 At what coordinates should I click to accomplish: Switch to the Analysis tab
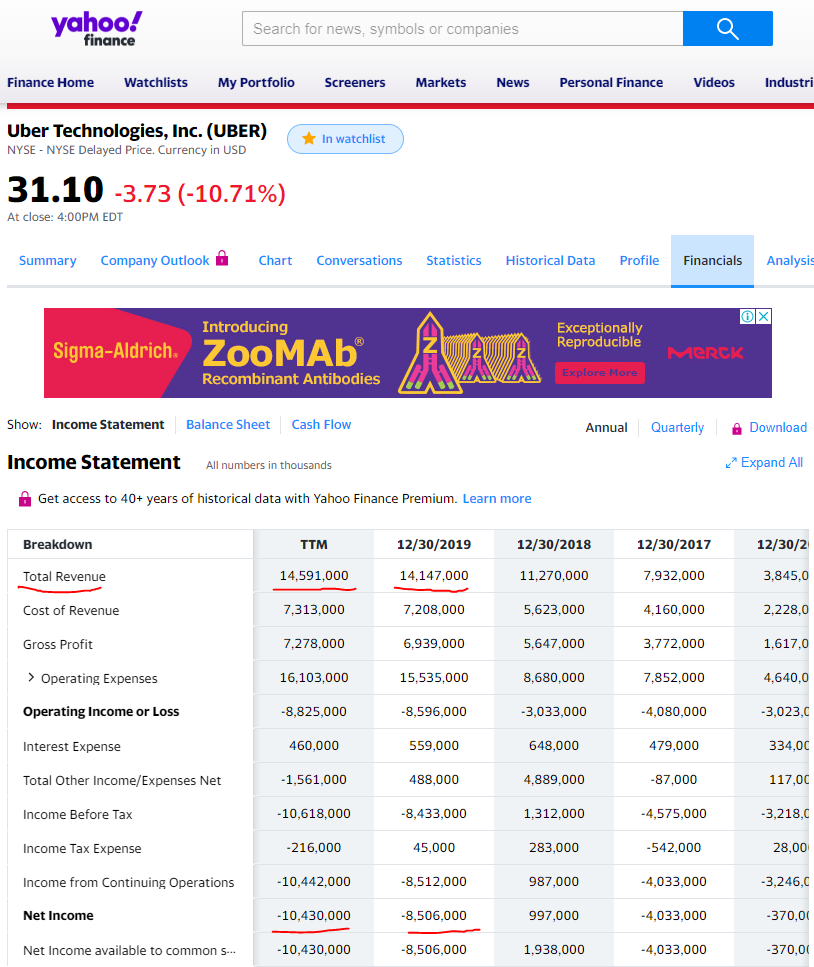[x=790, y=260]
